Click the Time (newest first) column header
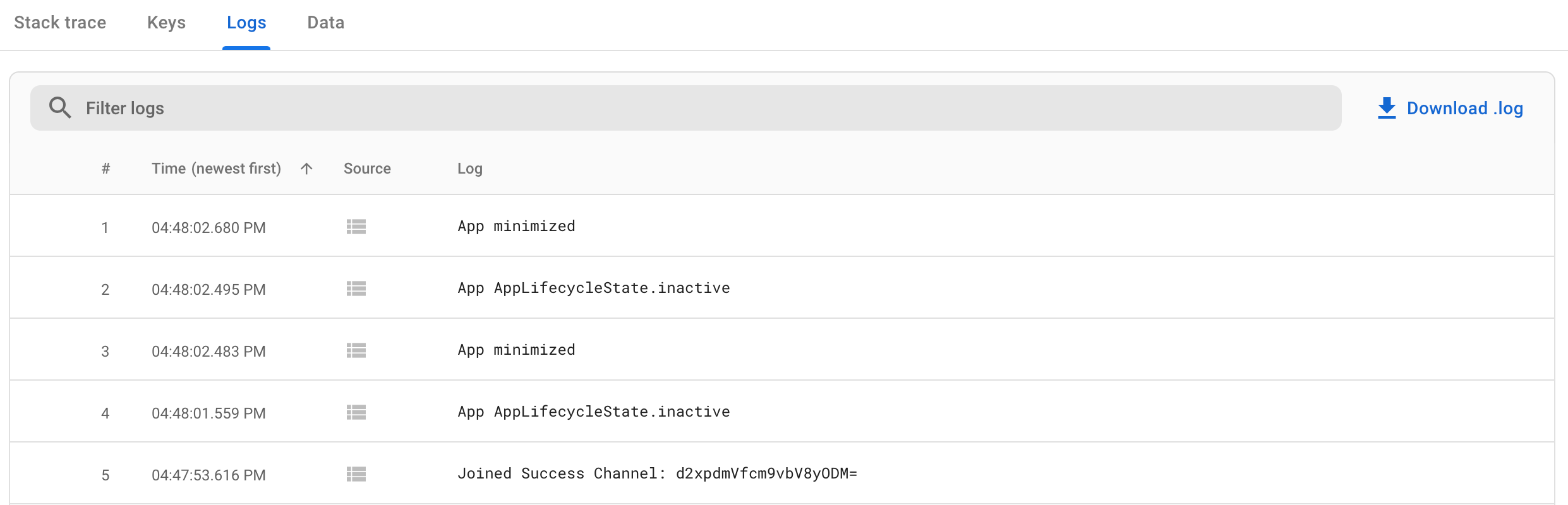 point(216,169)
